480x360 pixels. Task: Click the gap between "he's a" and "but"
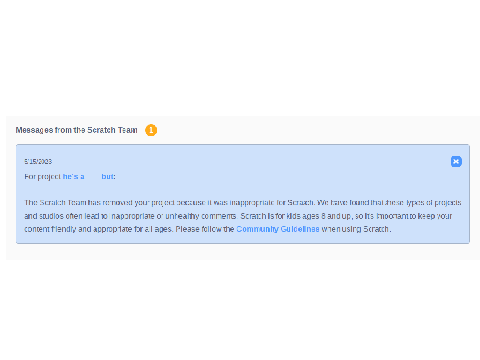(93, 177)
